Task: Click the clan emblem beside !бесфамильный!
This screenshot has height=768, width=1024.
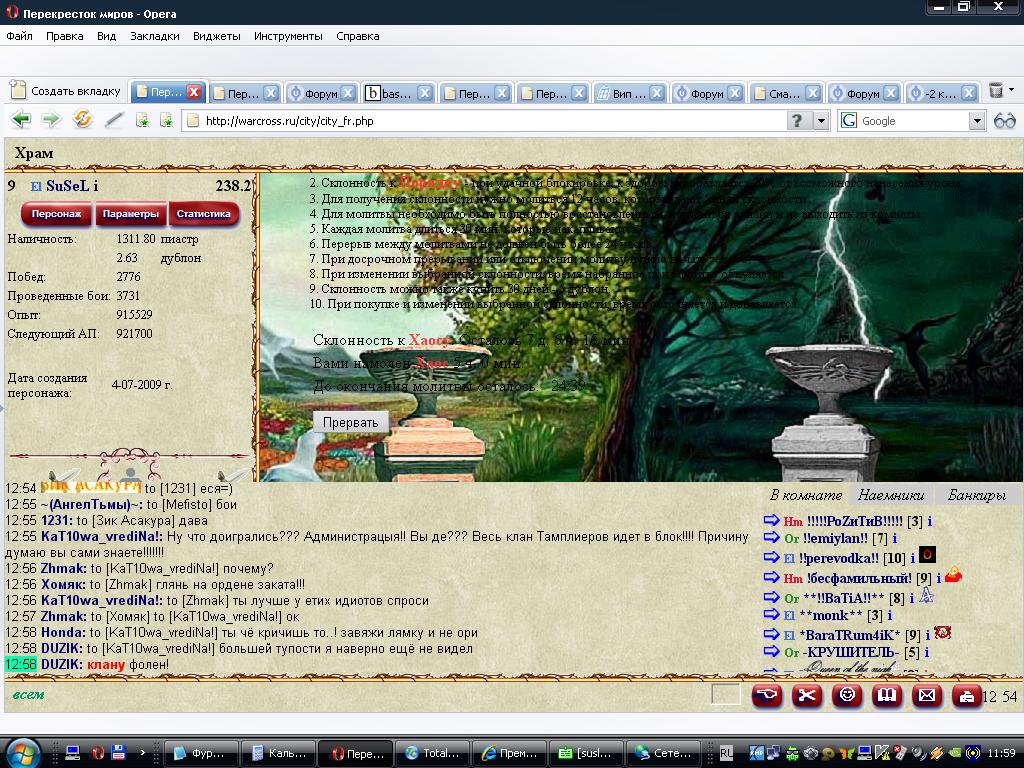Action: point(953,575)
